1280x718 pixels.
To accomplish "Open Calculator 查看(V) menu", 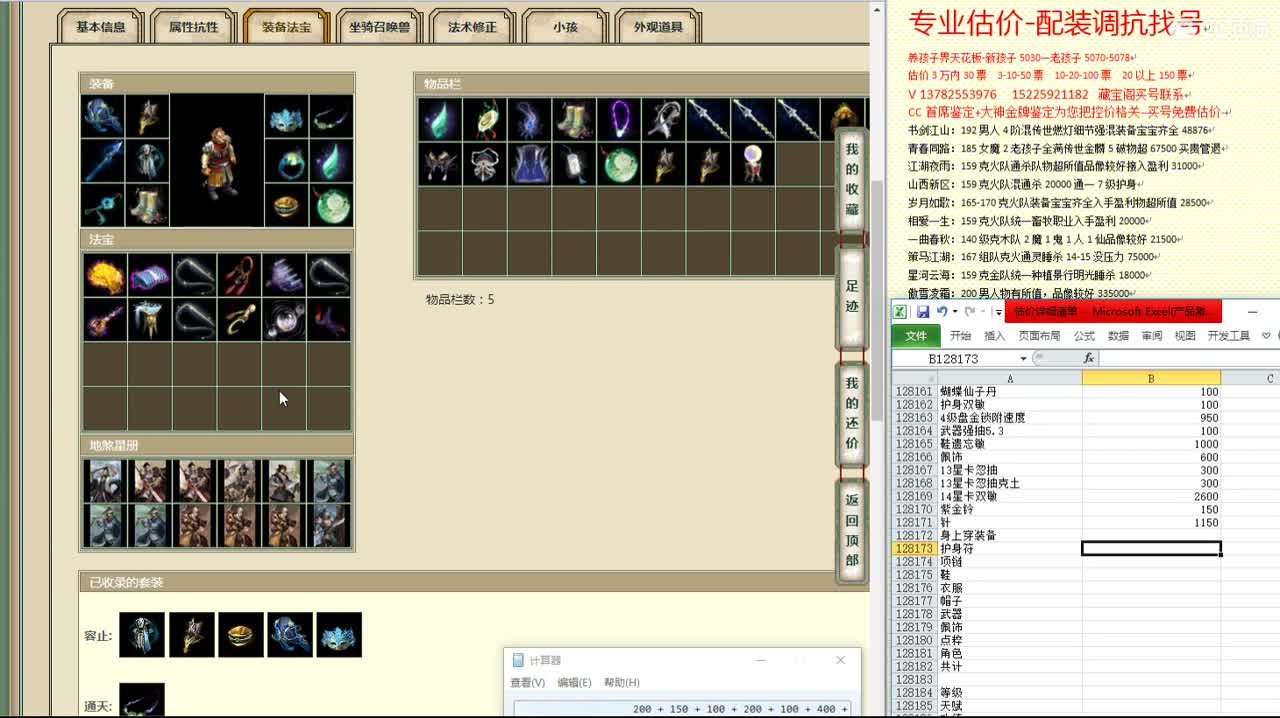I will click(527, 683).
